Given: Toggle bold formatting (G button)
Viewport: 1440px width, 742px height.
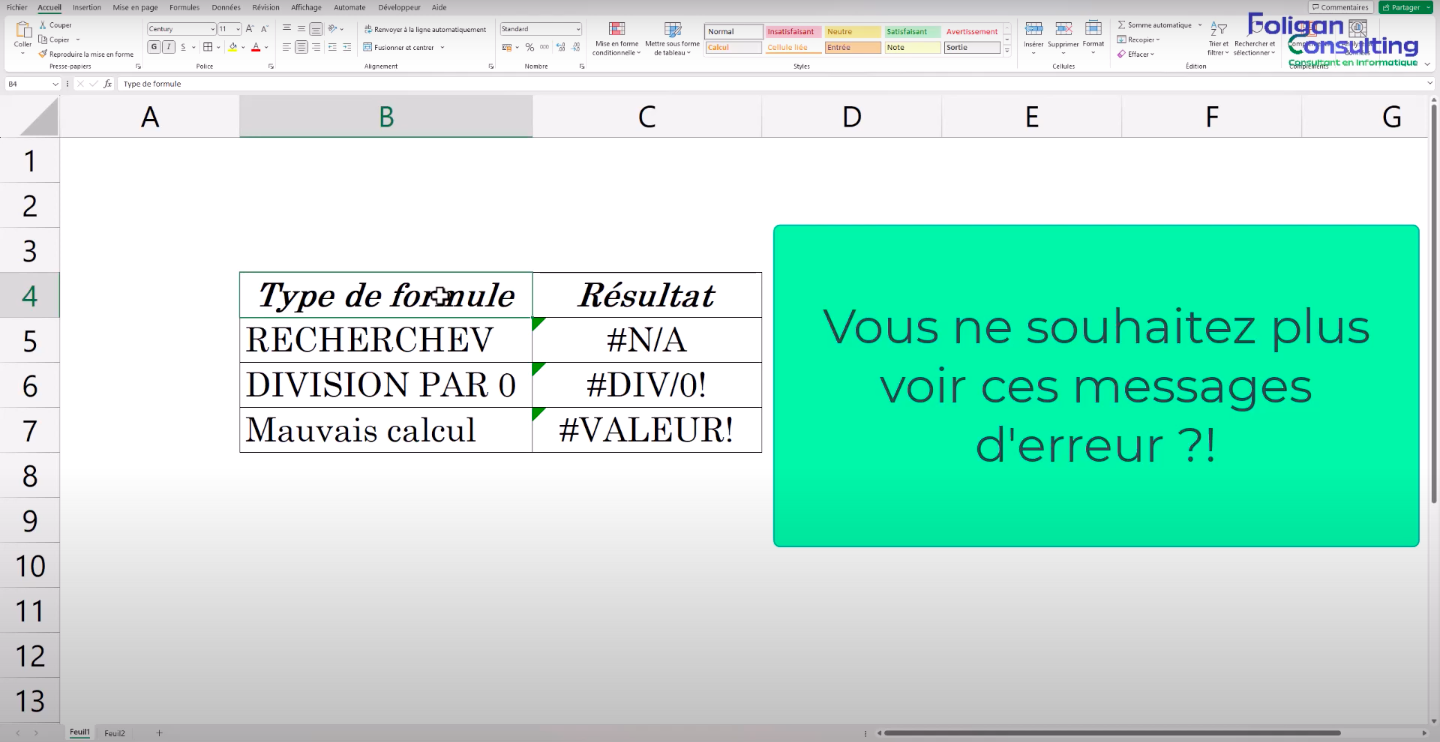Looking at the screenshot, I should [154, 47].
